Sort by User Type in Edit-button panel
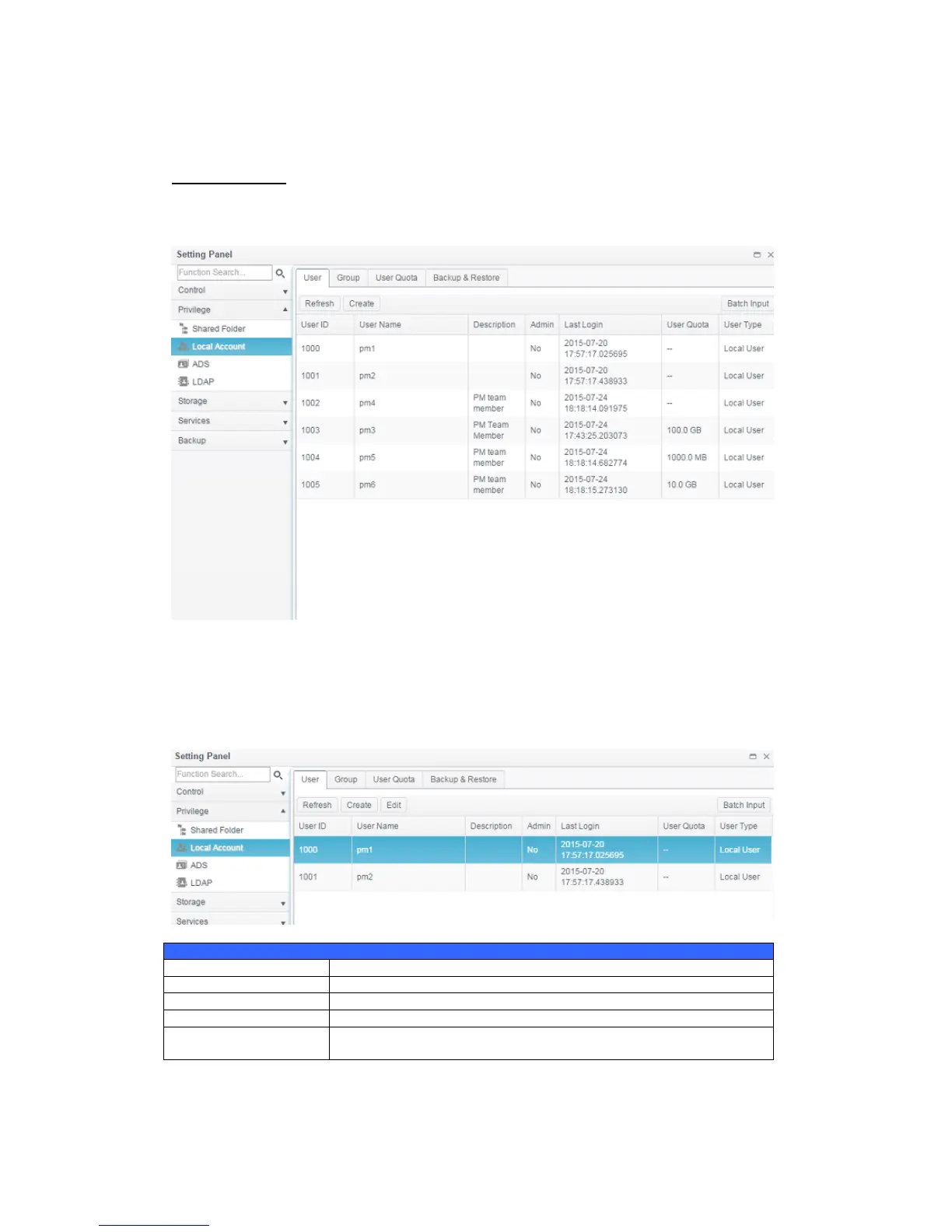Screen dimensions: 952x1232 743,826
